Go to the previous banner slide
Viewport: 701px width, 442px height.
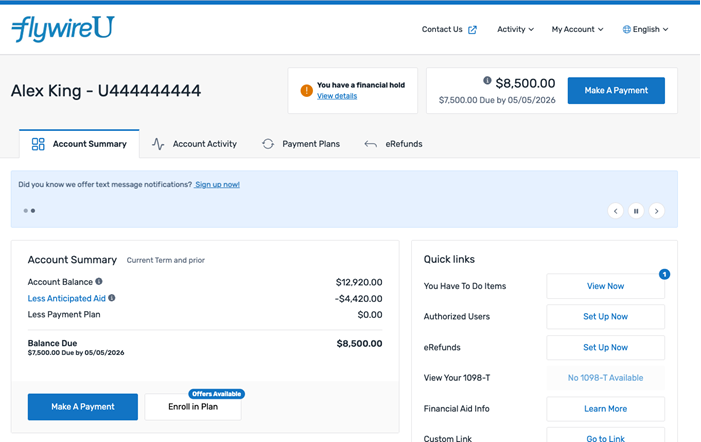point(616,211)
